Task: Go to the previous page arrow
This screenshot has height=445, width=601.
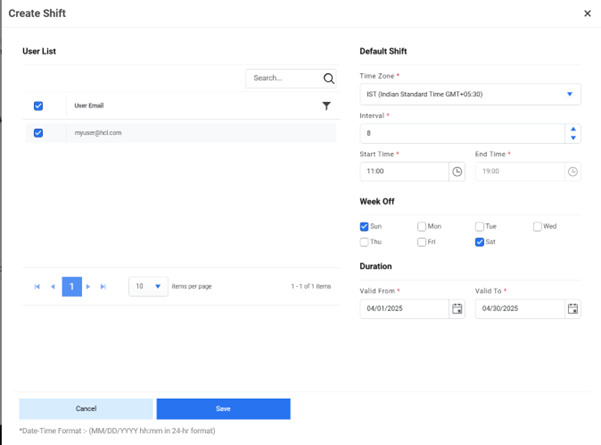Action: pos(53,287)
